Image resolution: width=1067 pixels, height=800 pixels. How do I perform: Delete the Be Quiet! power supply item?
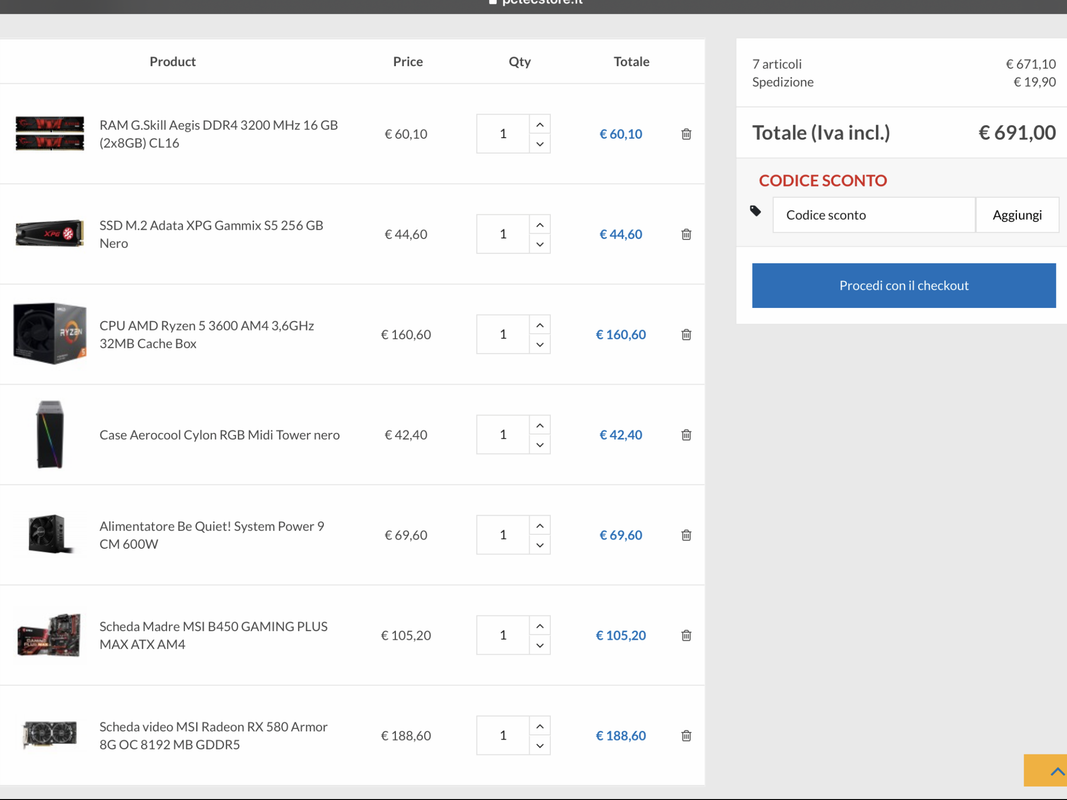point(686,535)
